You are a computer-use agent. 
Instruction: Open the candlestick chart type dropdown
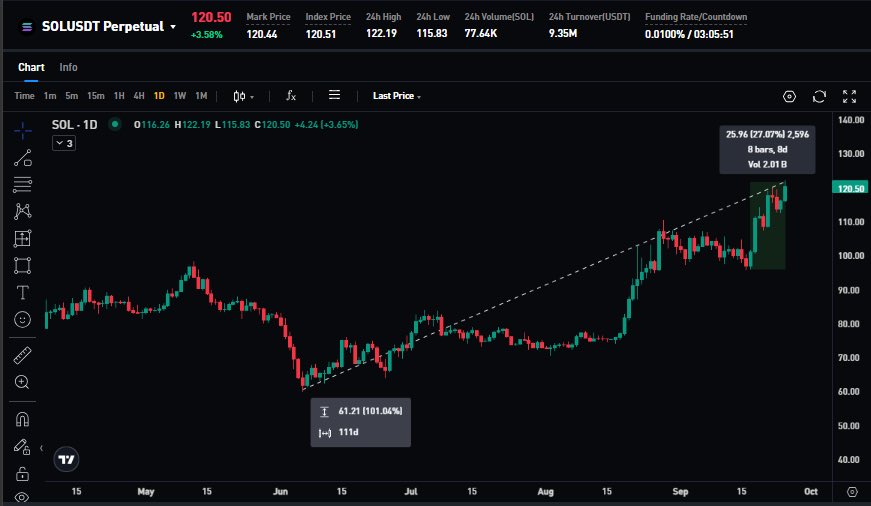coord(243,96)
